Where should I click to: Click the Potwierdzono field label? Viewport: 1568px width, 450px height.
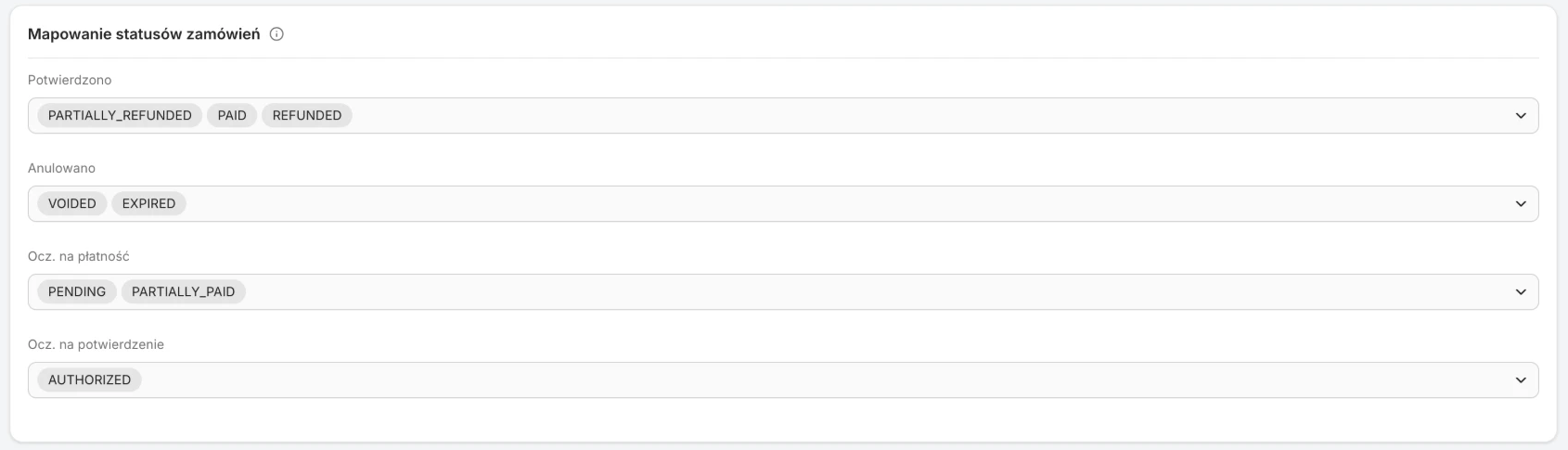70,81
